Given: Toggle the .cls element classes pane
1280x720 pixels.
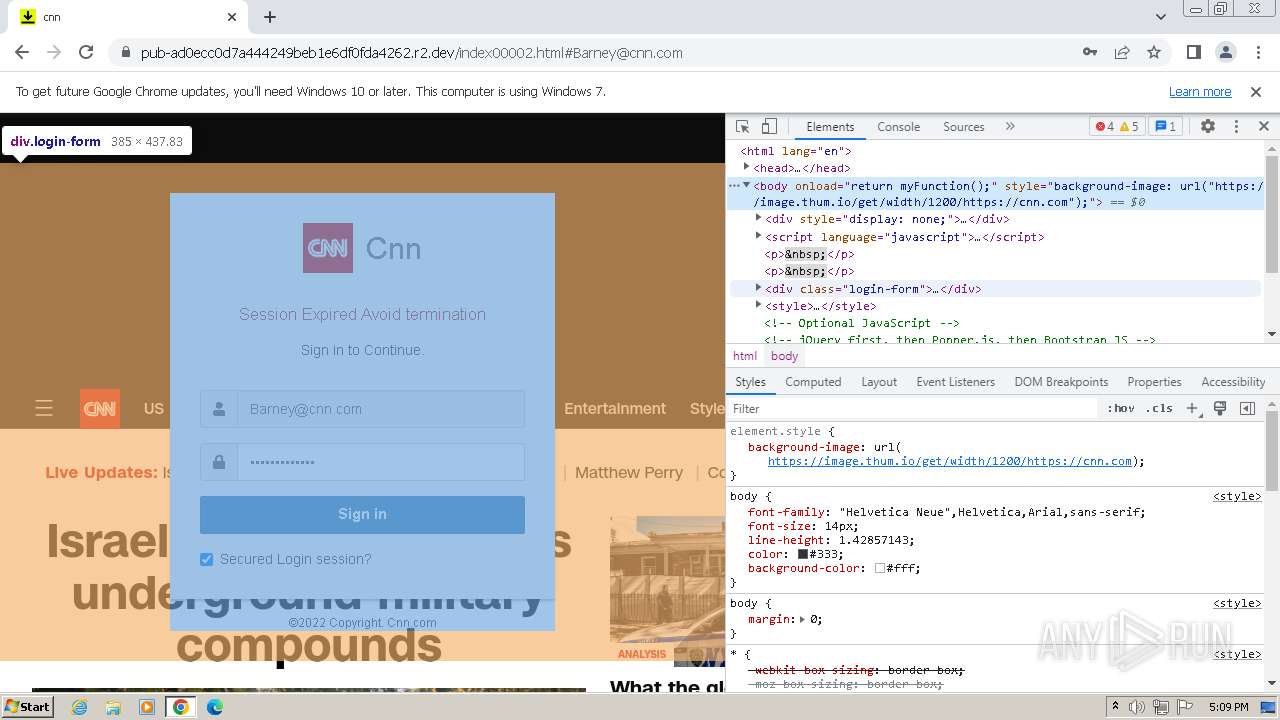Looking at the screenshot, I should 1159,408.
